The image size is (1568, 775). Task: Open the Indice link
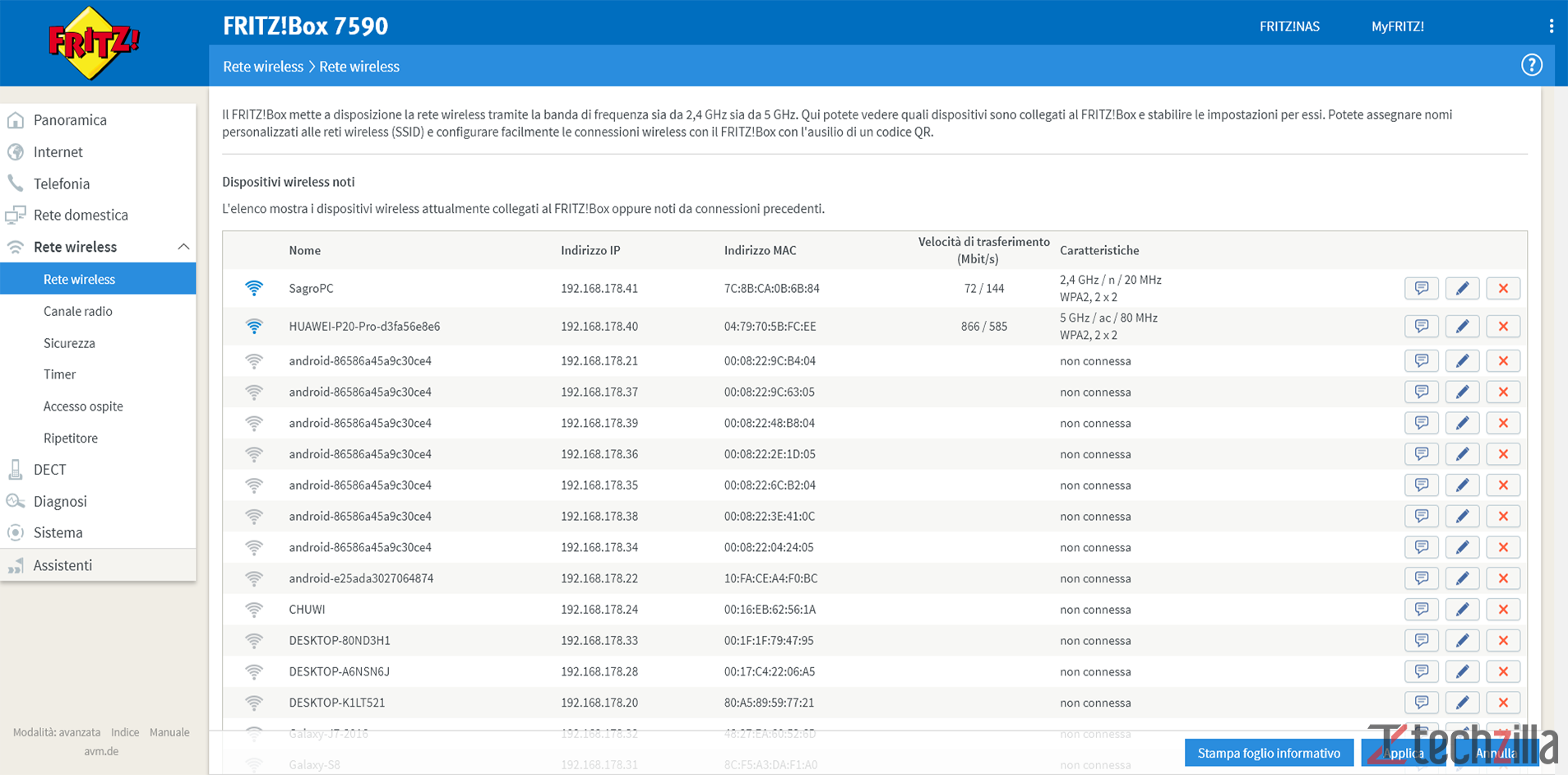[x=125, y=732]
